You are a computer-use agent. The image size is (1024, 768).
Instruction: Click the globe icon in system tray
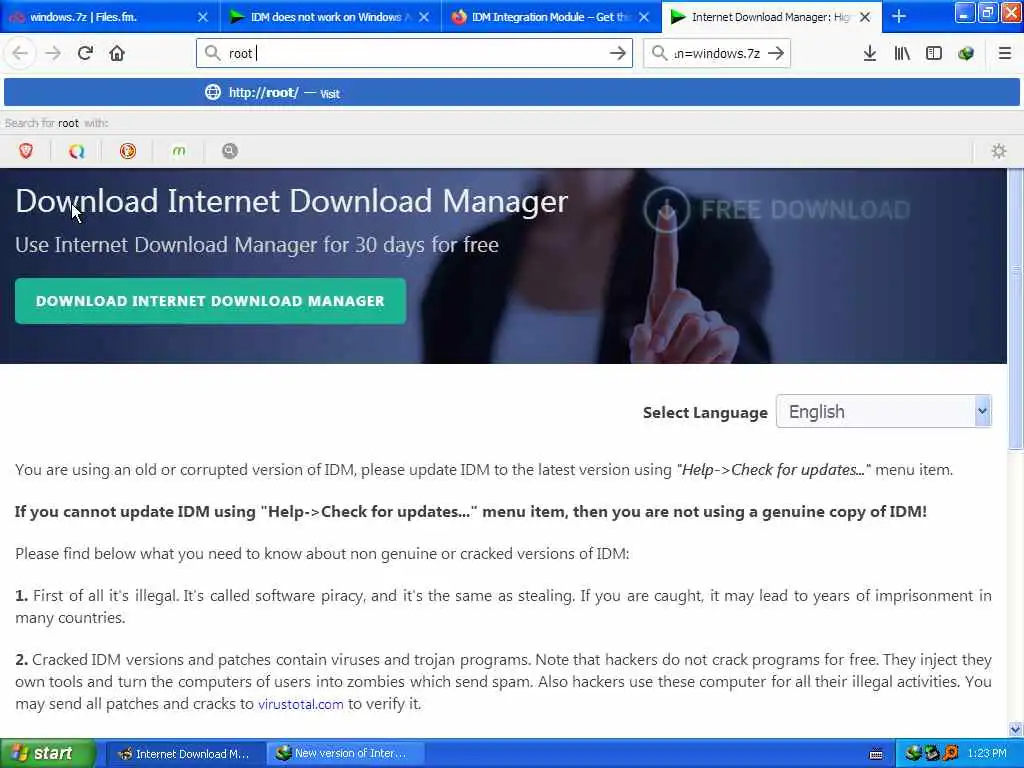[913, 753]
